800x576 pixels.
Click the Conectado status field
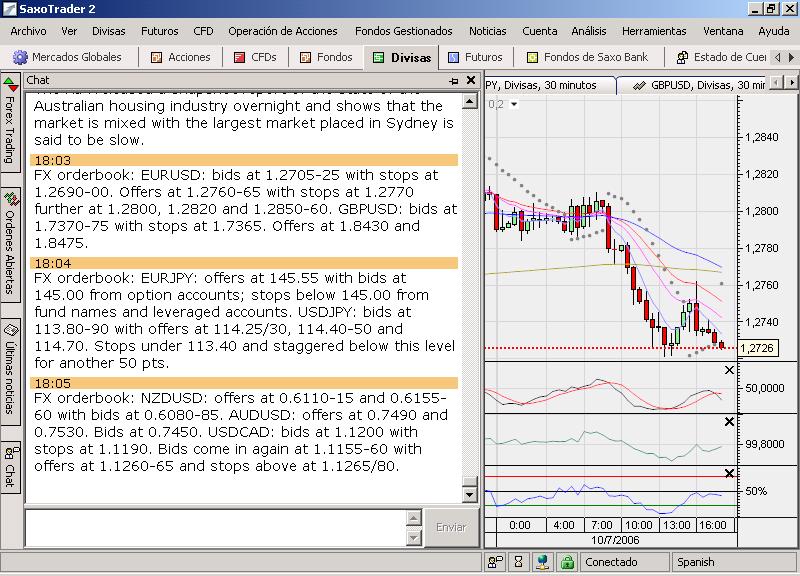[624, 562]
